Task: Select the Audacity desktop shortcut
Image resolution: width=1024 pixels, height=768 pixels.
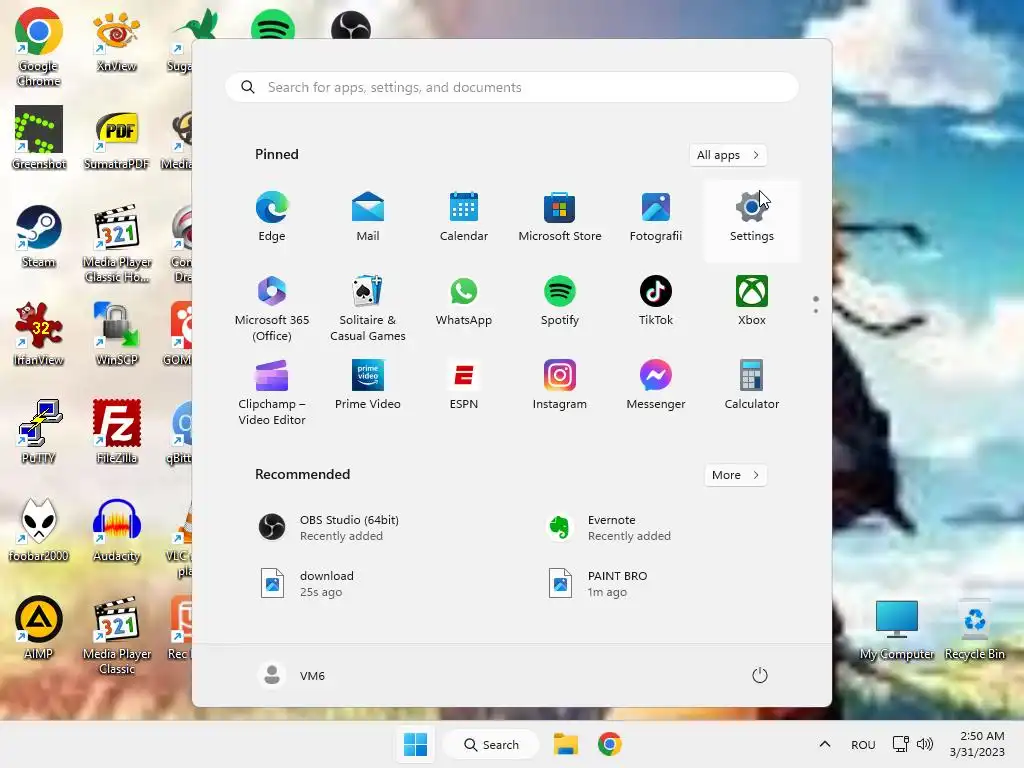Action: 116,530
